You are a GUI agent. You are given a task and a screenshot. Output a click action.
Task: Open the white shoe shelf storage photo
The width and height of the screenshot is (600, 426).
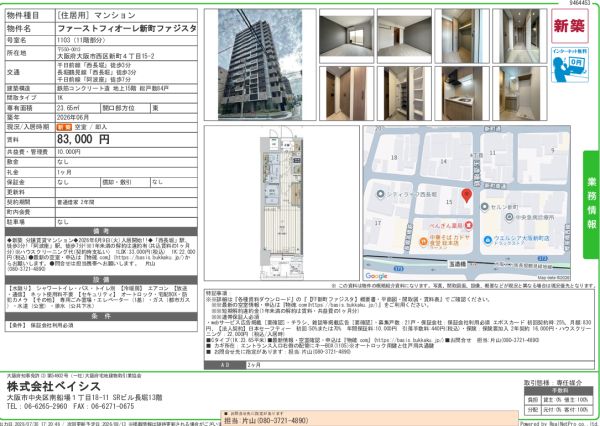tap(404, 93)
